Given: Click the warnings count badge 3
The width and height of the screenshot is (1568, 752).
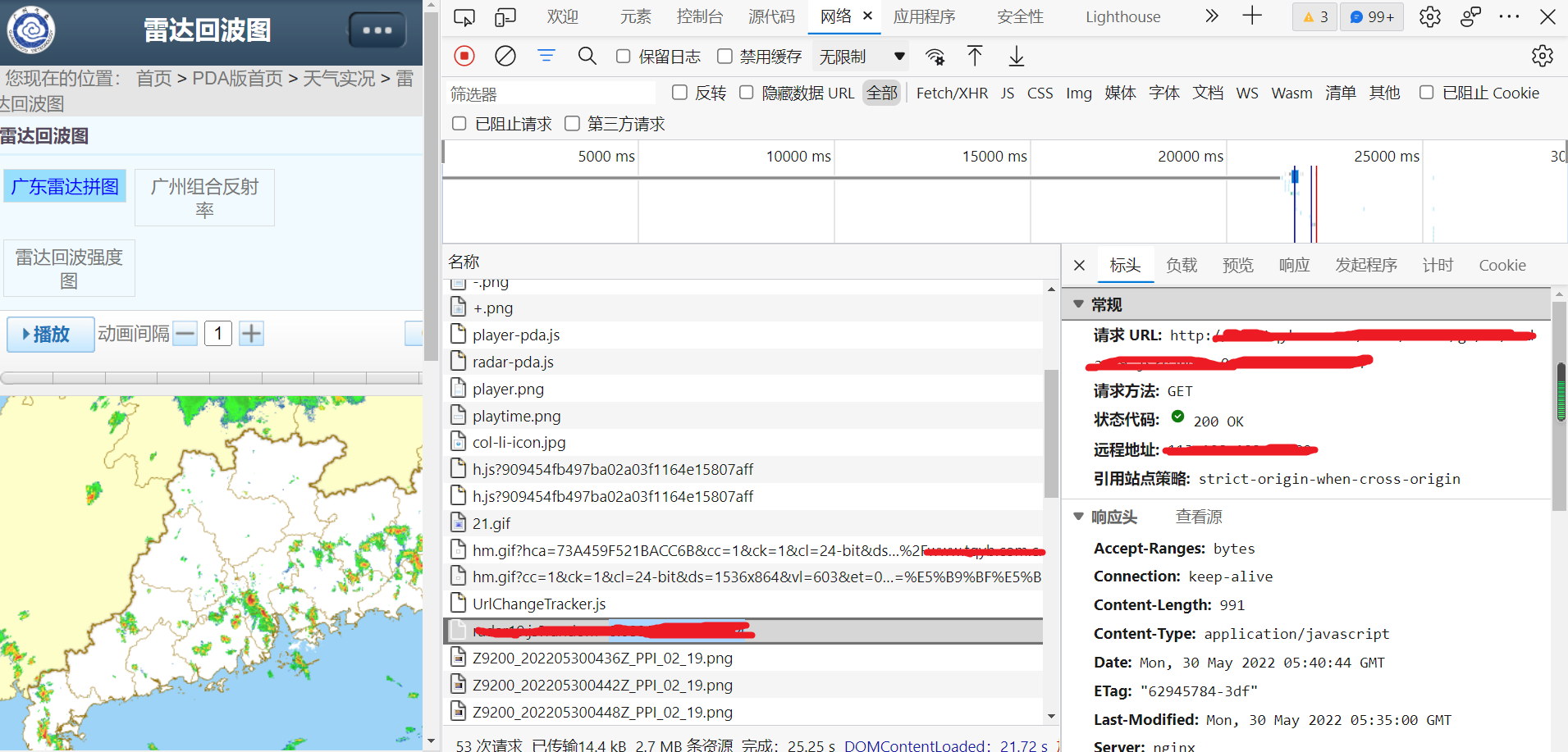Looking at the screenshot, I should tap(1315, 16).
